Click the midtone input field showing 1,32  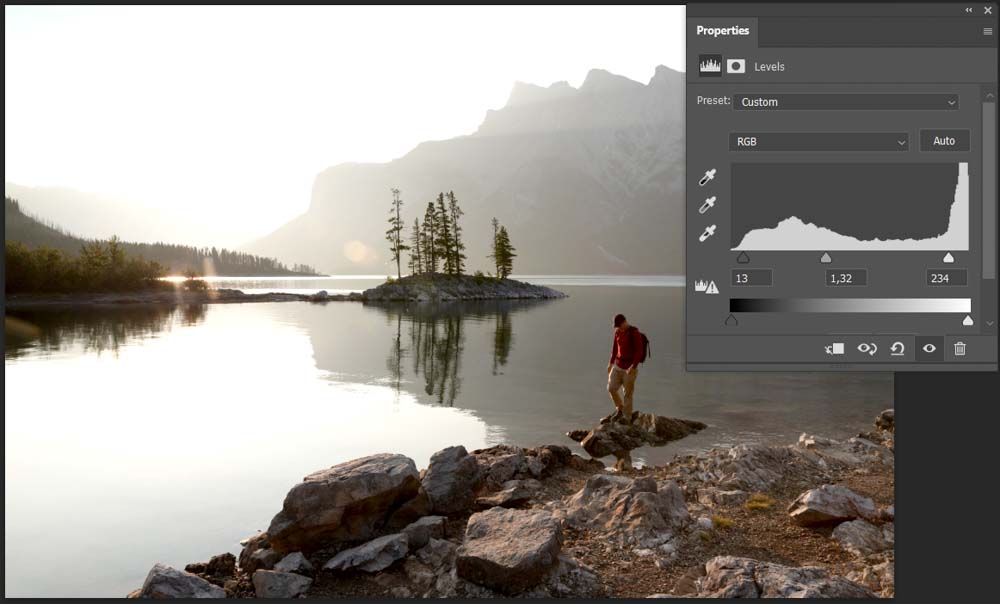(846, 278)
